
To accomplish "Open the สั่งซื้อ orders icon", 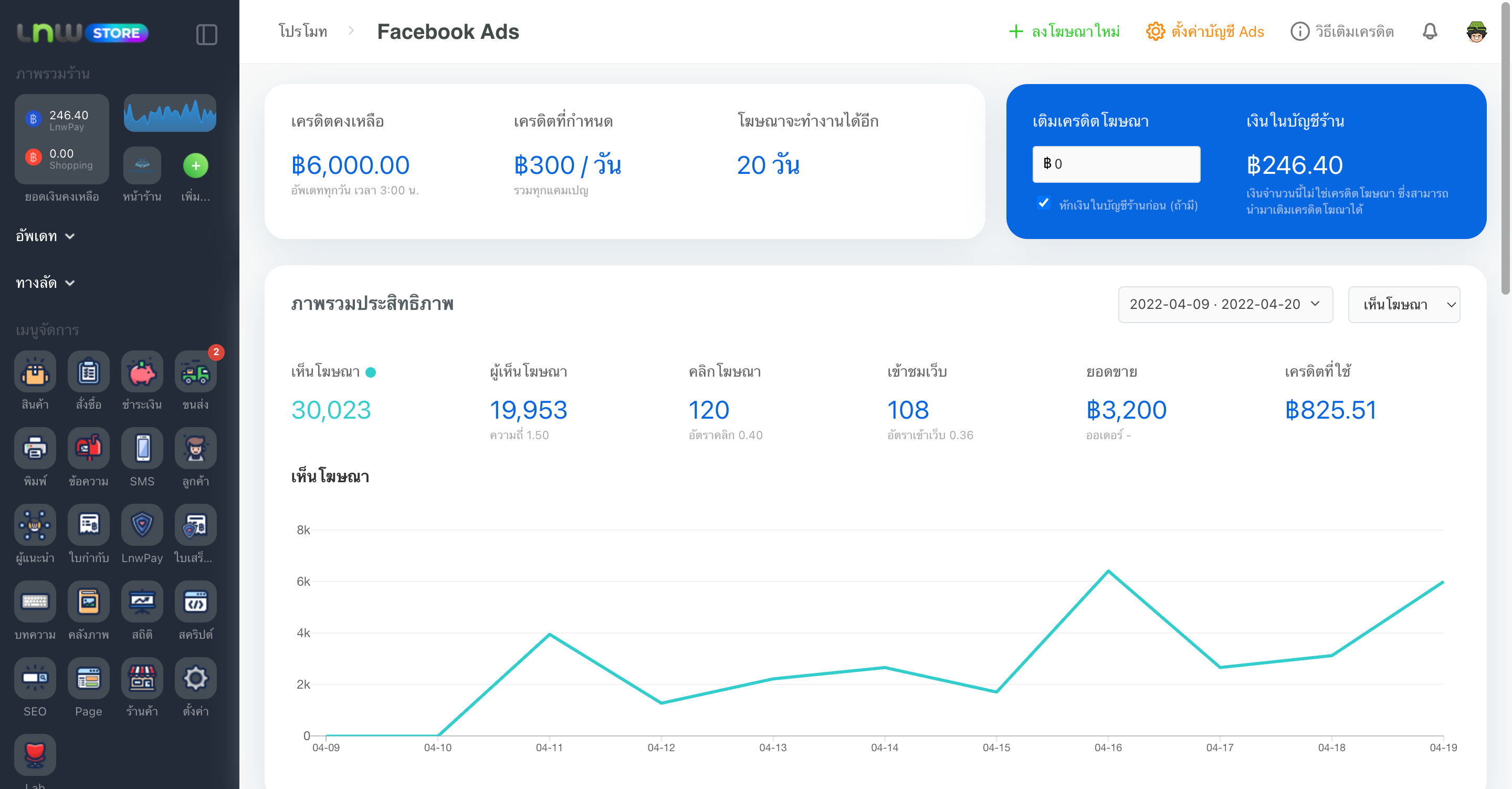I will (89, 371).
